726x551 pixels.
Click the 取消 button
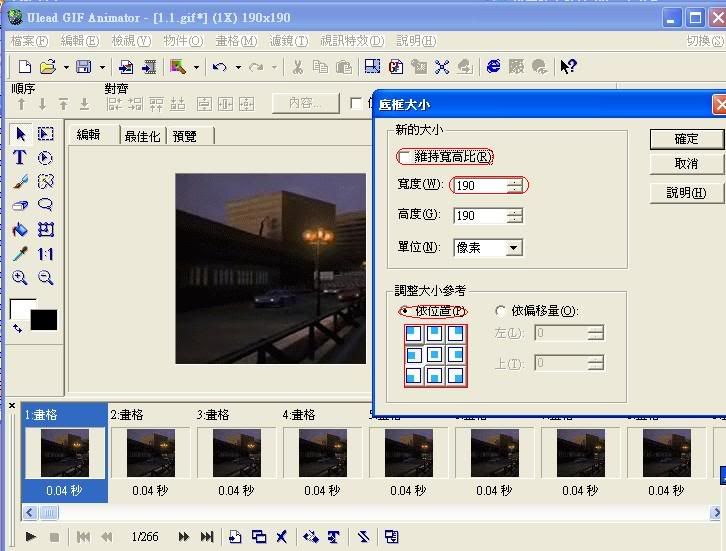(x=686, y=163)
